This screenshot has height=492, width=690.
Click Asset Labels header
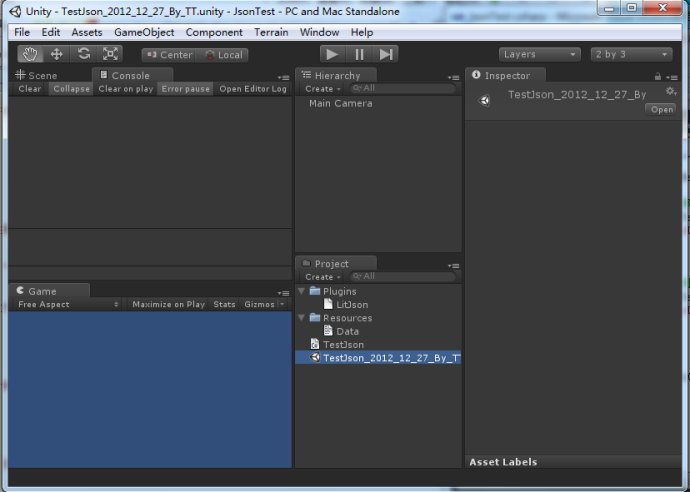point(503,462)
